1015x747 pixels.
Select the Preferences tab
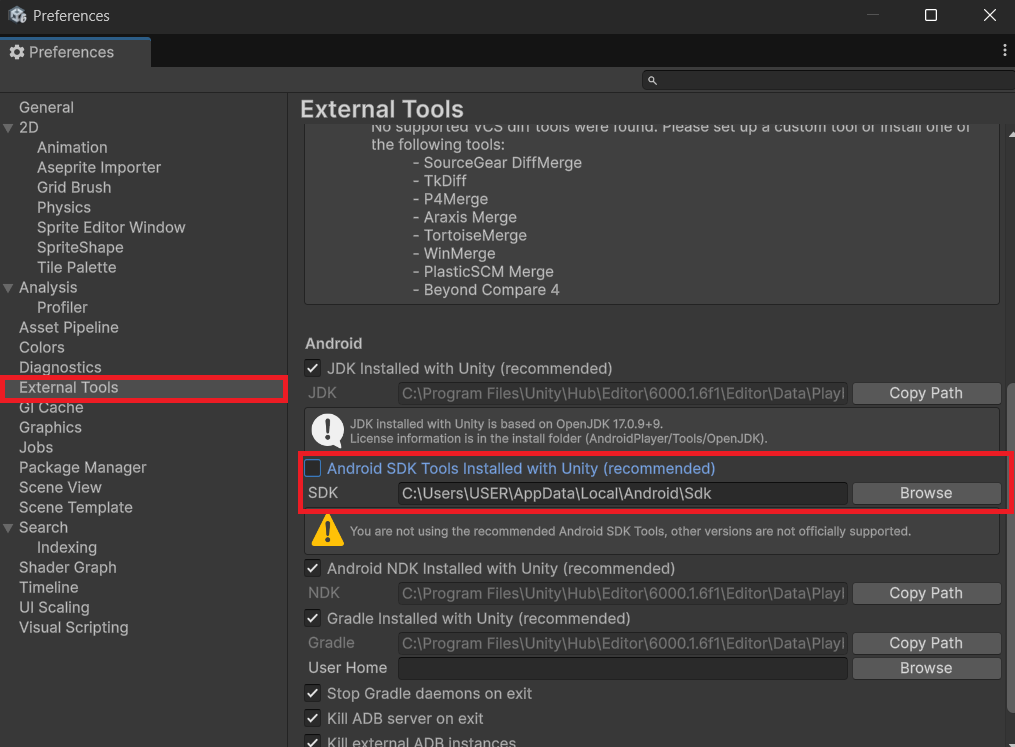[75, 52]
